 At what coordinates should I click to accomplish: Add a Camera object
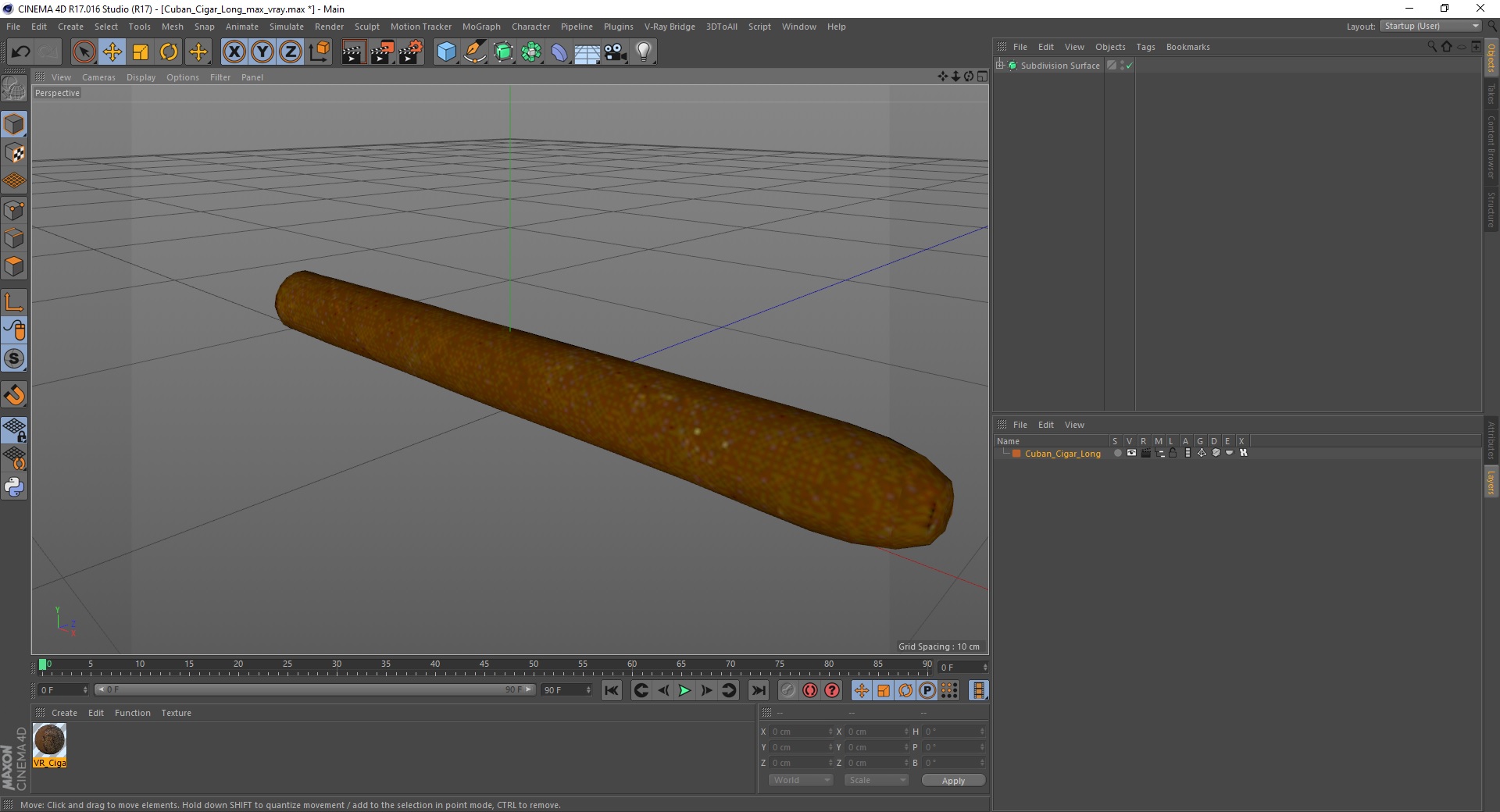click(x=616, y=52)
